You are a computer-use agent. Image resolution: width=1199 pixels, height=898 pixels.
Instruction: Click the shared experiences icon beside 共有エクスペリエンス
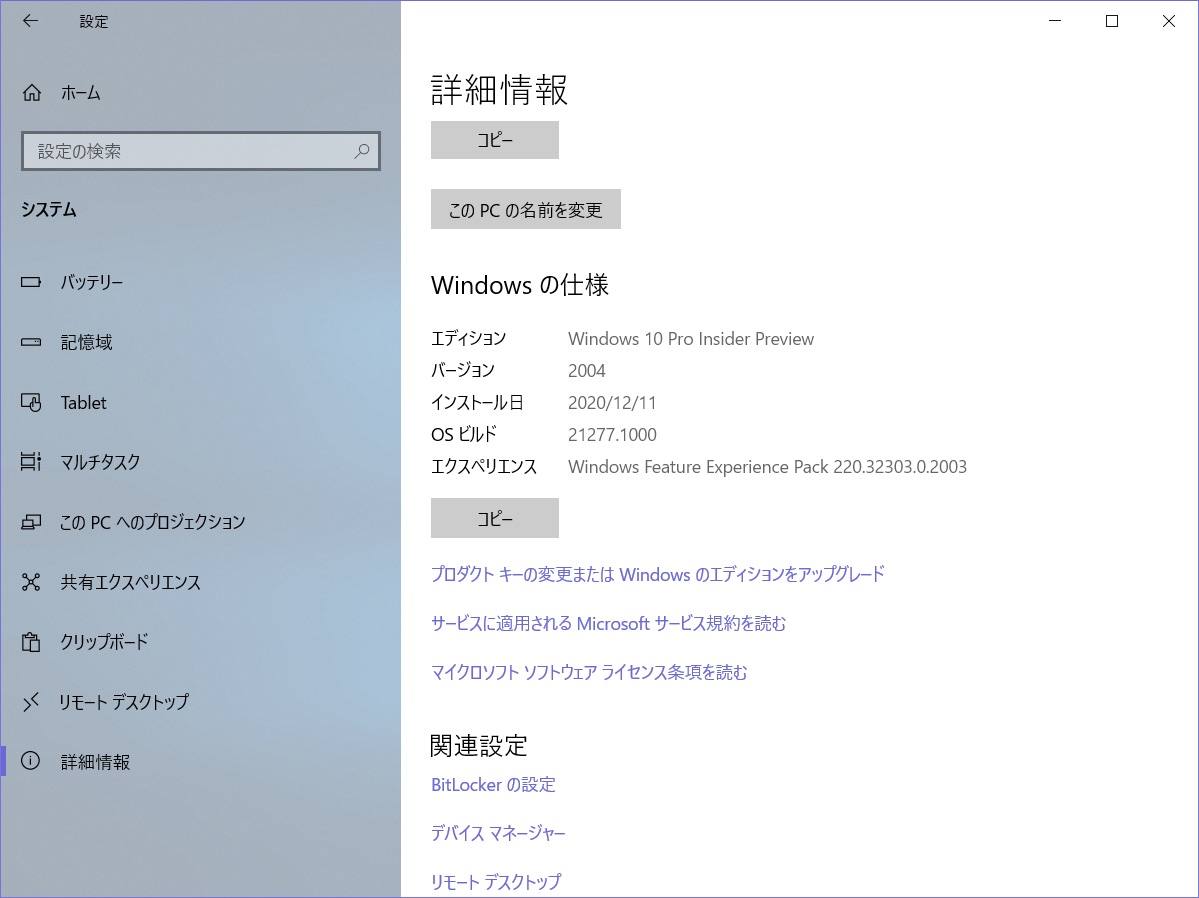tap(31, 582)
